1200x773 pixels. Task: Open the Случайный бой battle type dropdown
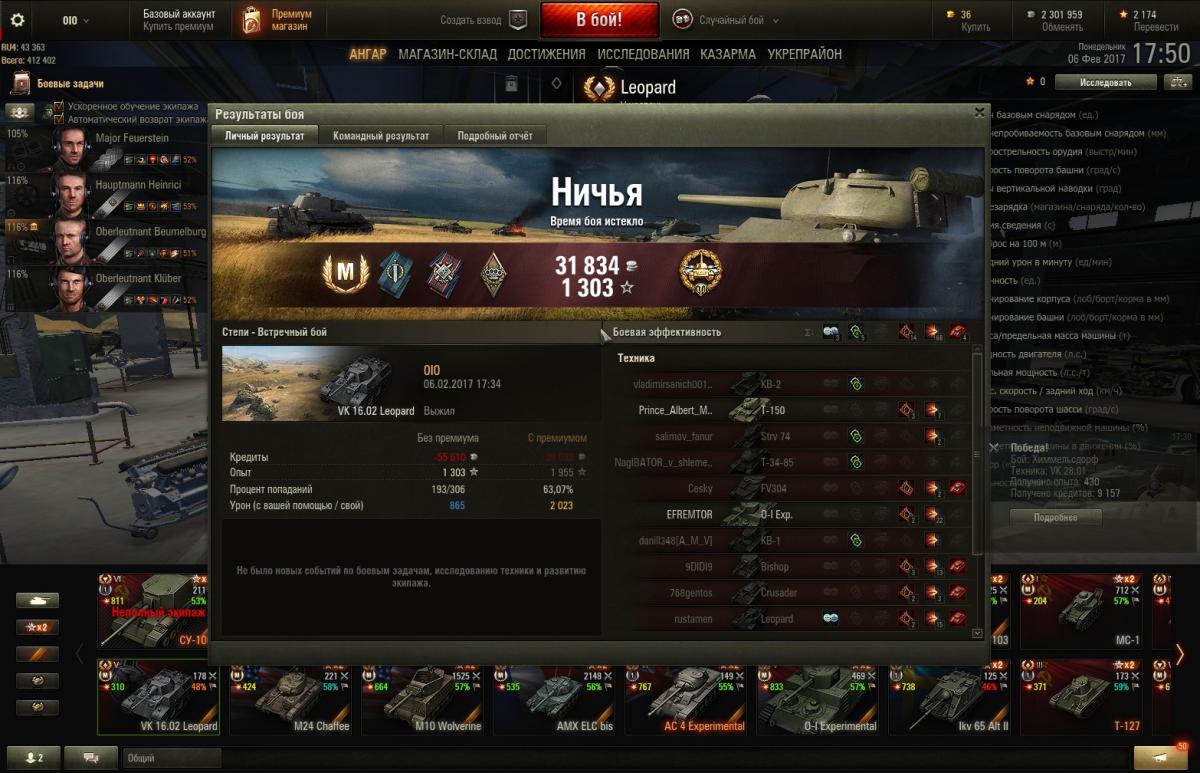click(x=726, y=20)
